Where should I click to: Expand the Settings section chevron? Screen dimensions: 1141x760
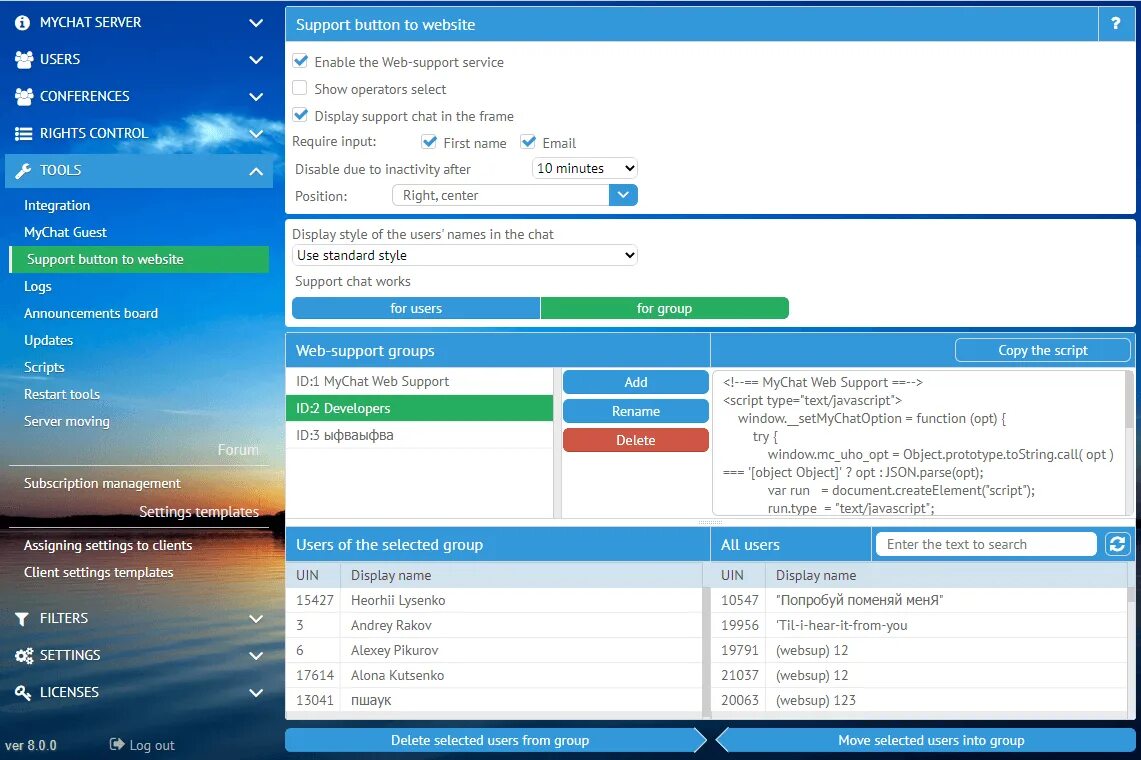256,656
